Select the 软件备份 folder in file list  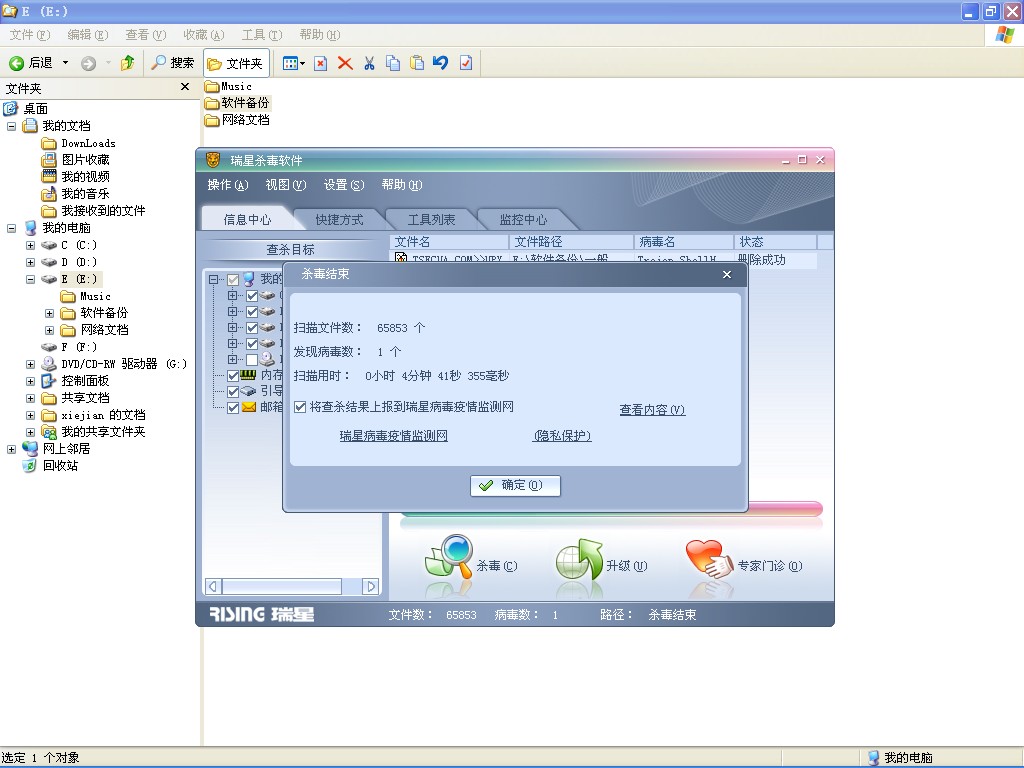[x=237, y=103]
